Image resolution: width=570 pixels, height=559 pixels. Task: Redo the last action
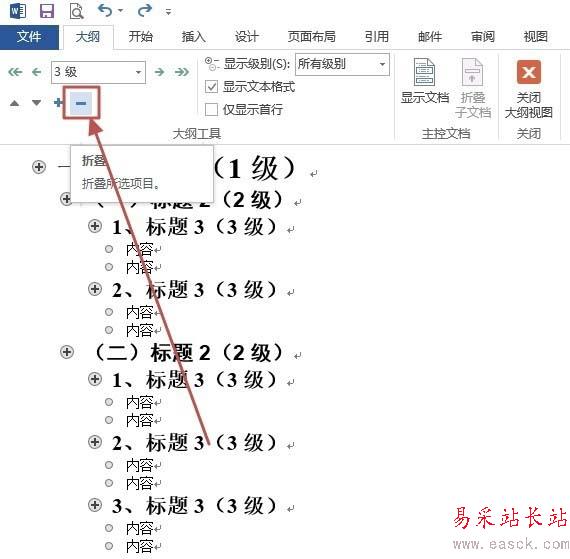pyautogui.click(x=145, y=11)
